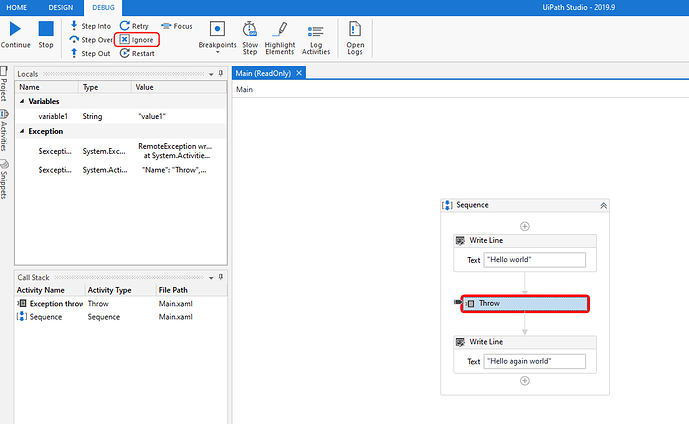Image resolution: width=689 pixels, height=424 pixels.
Task: Click Step Over
Action: click(91, 40)
